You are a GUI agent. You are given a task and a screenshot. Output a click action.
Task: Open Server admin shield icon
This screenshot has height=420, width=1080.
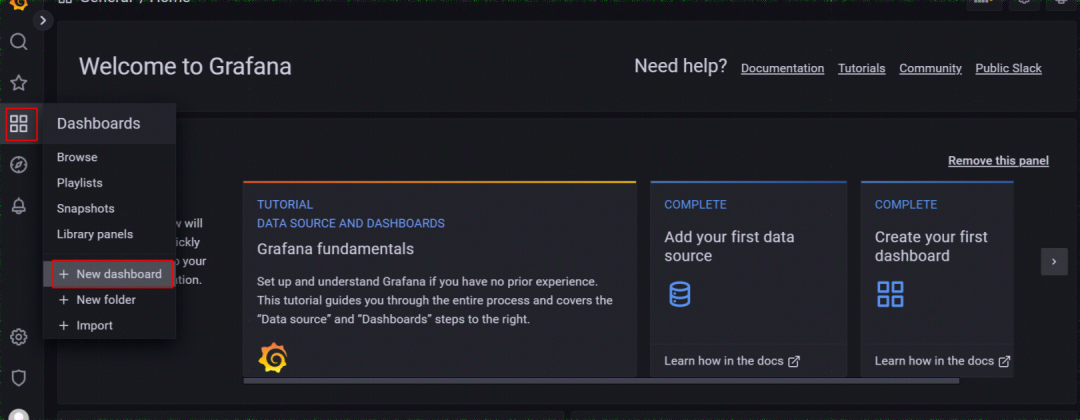19,377
